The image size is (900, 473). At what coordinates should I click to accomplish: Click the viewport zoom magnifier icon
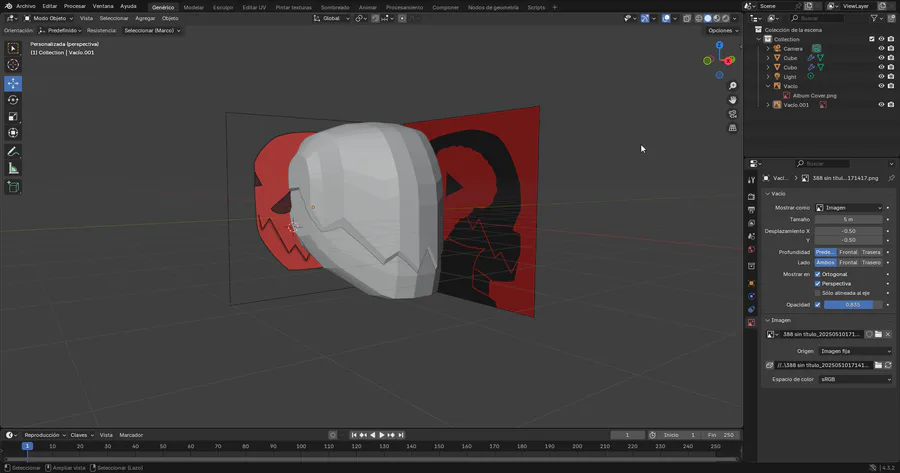point(732,86)
